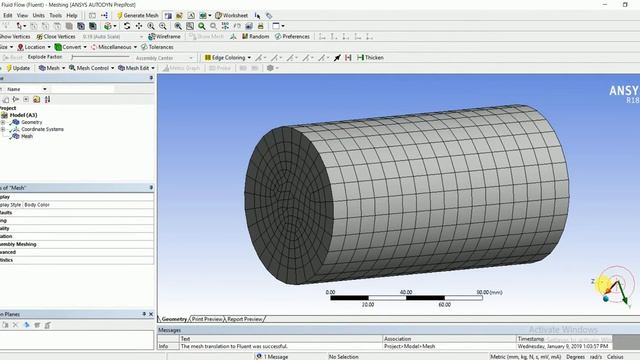Click the Update mesh button
Screen dimensions: 640x360
pos(18,68)
